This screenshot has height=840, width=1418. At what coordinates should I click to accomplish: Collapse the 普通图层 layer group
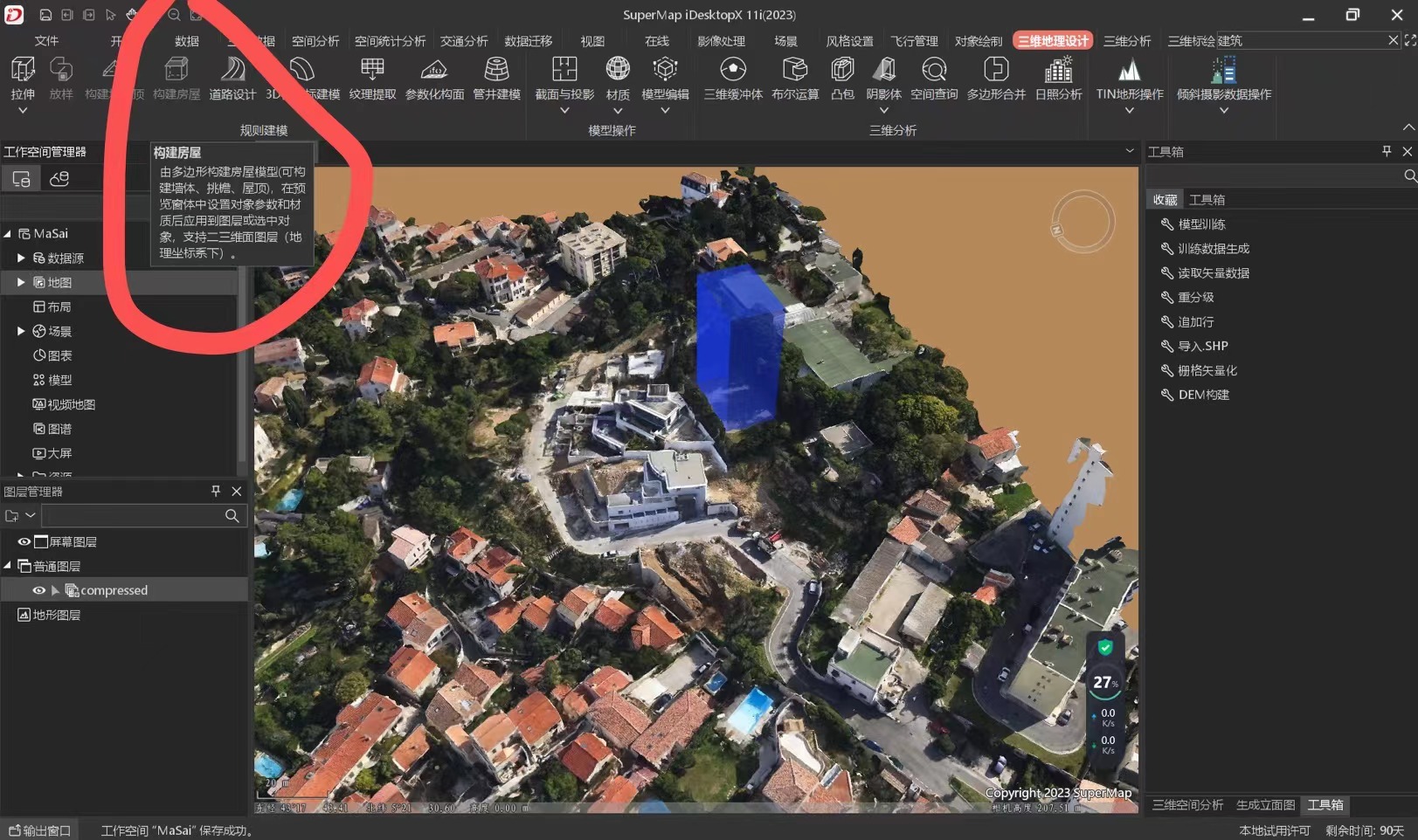click(x=8, y=566)
